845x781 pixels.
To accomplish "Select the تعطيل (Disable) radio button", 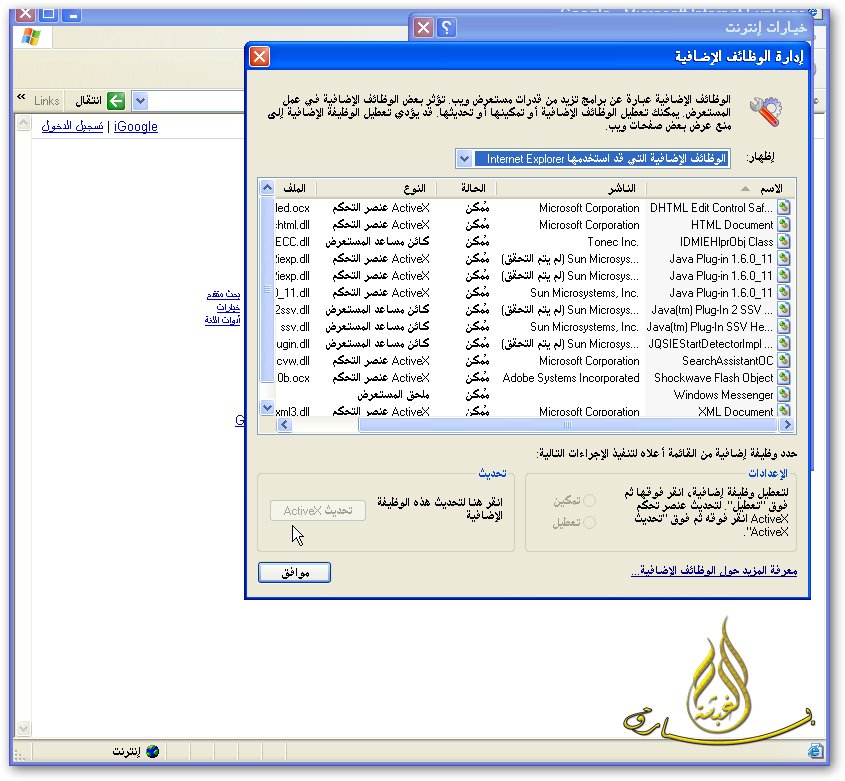I will (590, 522).
